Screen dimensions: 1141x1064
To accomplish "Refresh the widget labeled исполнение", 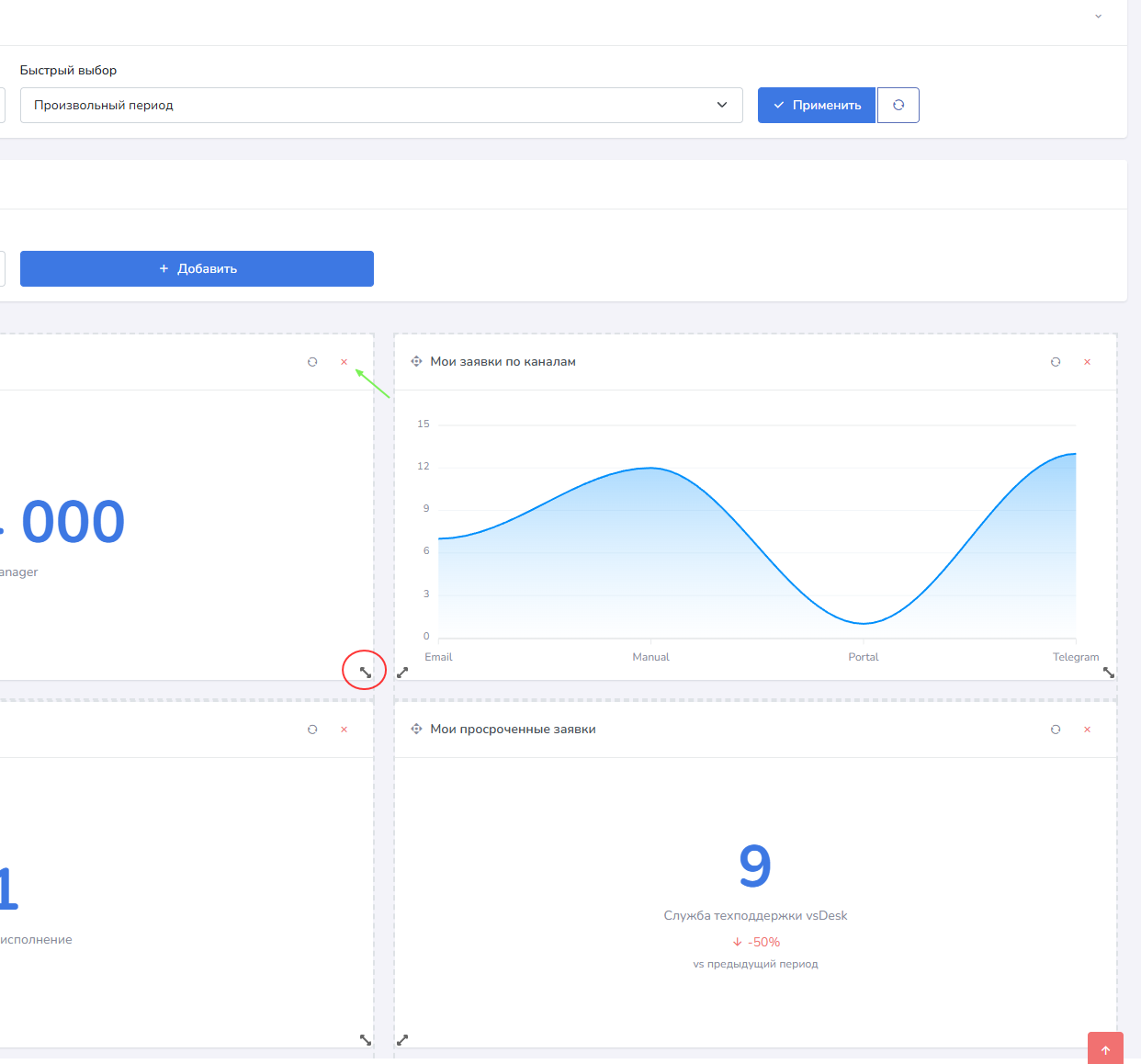I will (312, 730).
